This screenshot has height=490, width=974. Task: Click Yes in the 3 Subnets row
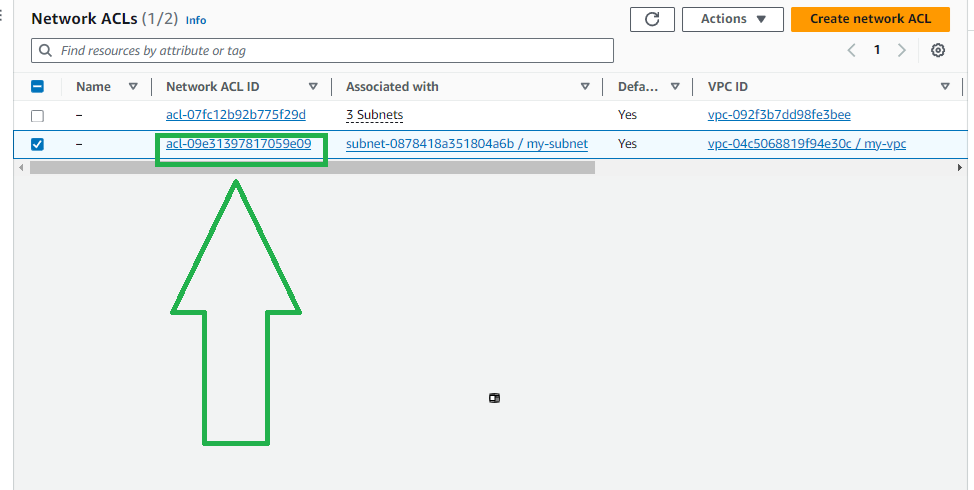point(627,115)
